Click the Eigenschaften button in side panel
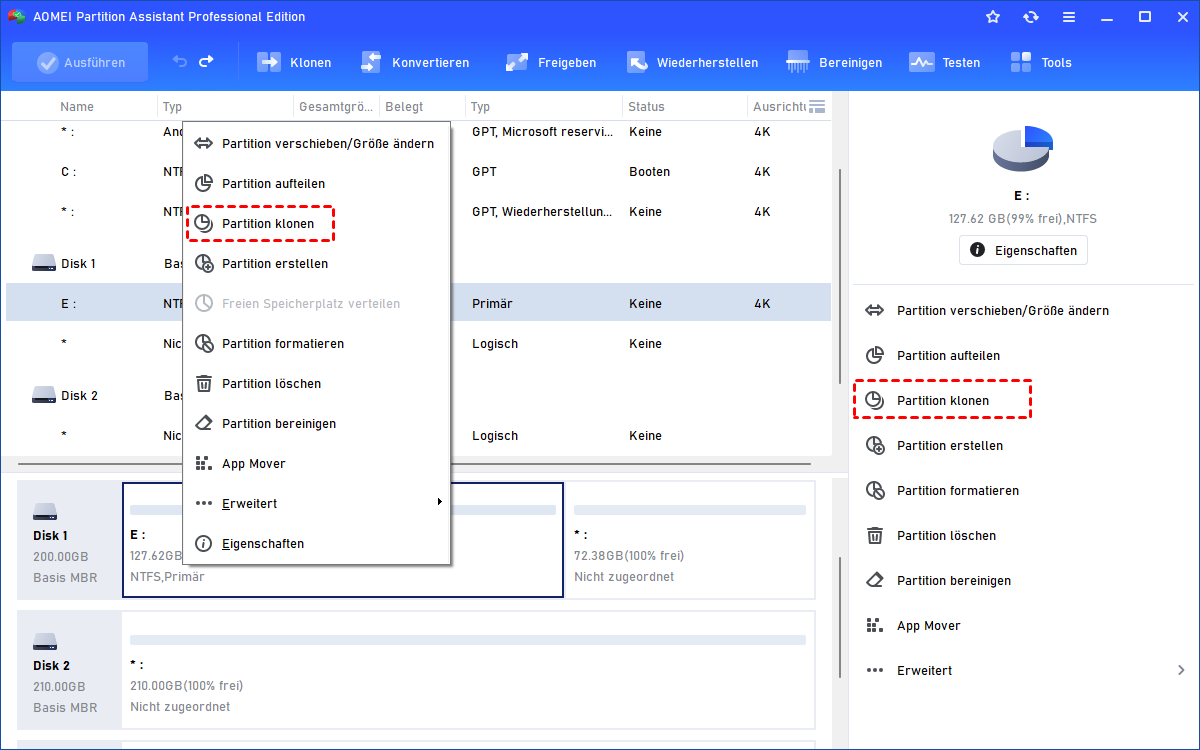The image size is (1200, 750). 1023,250
